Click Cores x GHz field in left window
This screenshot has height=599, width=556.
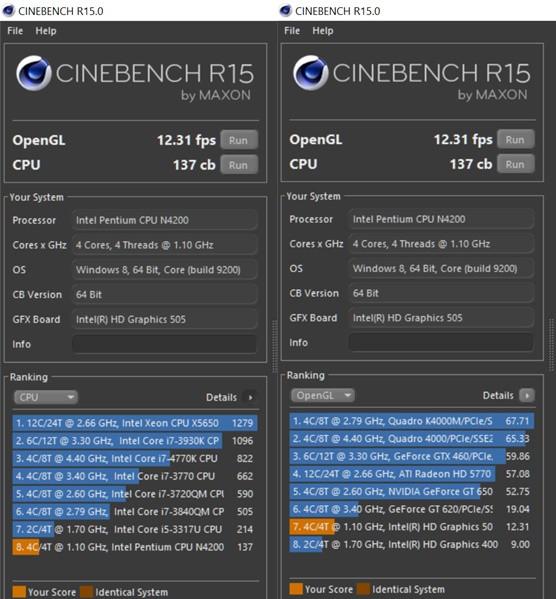point(164,245)
